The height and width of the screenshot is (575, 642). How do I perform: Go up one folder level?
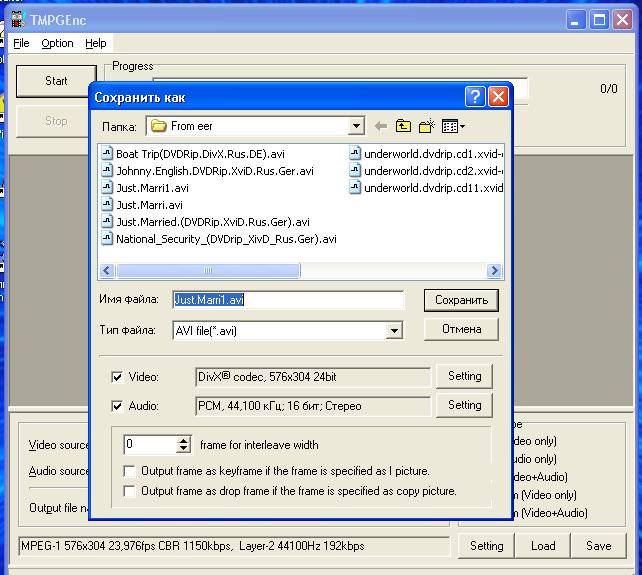pos(403,126)
